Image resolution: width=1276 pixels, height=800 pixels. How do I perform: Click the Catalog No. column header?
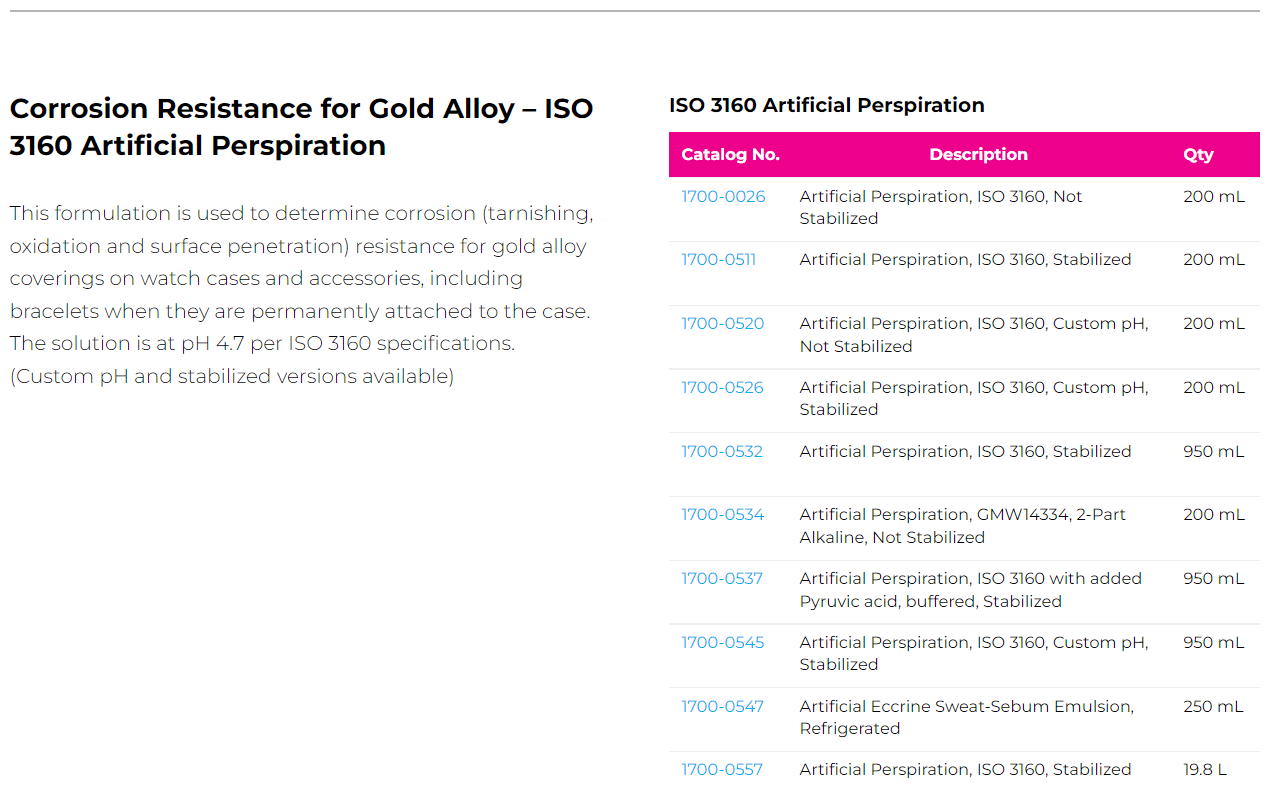pyautogui.click(x=730, y=155)
